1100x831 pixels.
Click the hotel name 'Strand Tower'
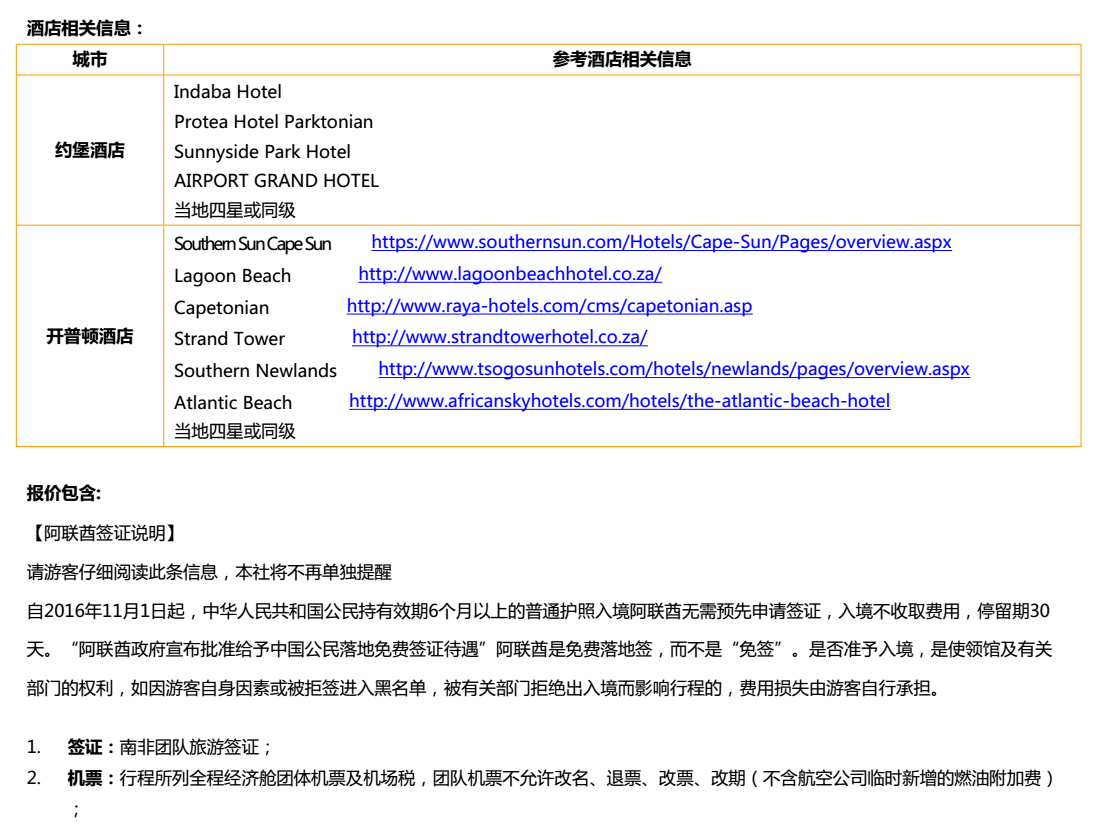[229, 339]
